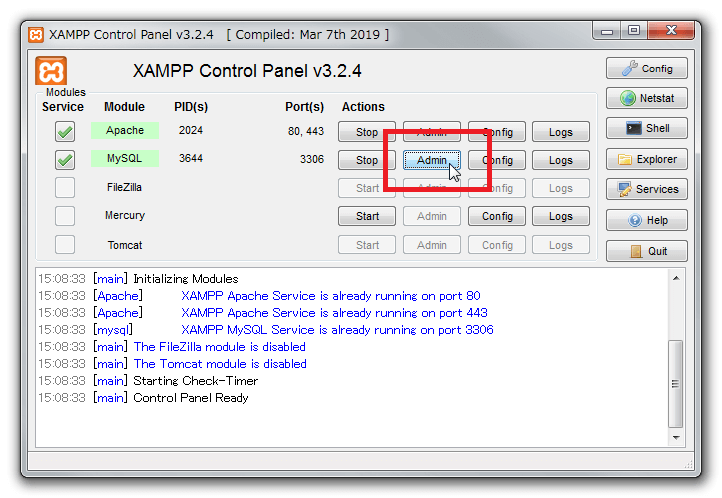Viewport: 722px width, 498px height.
Task: Stop the MySQL module
Action: coord(367,160)
